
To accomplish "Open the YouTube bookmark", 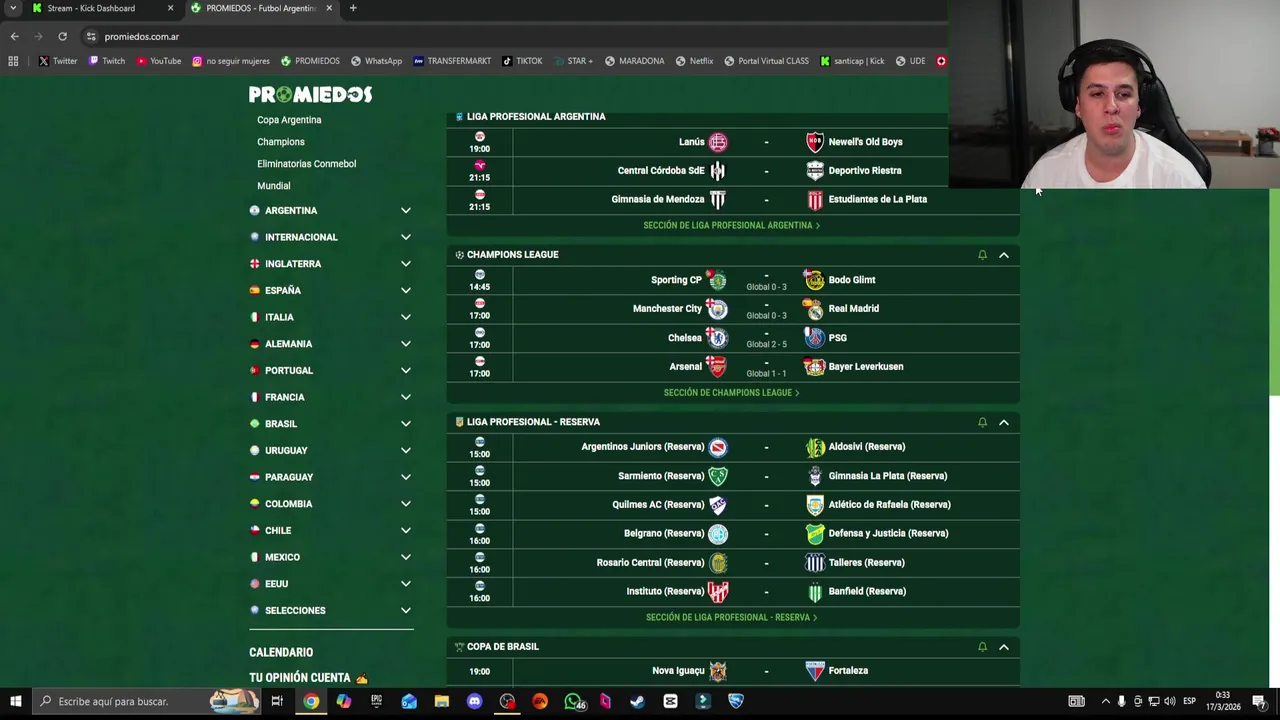I will [x=158, y=61].
